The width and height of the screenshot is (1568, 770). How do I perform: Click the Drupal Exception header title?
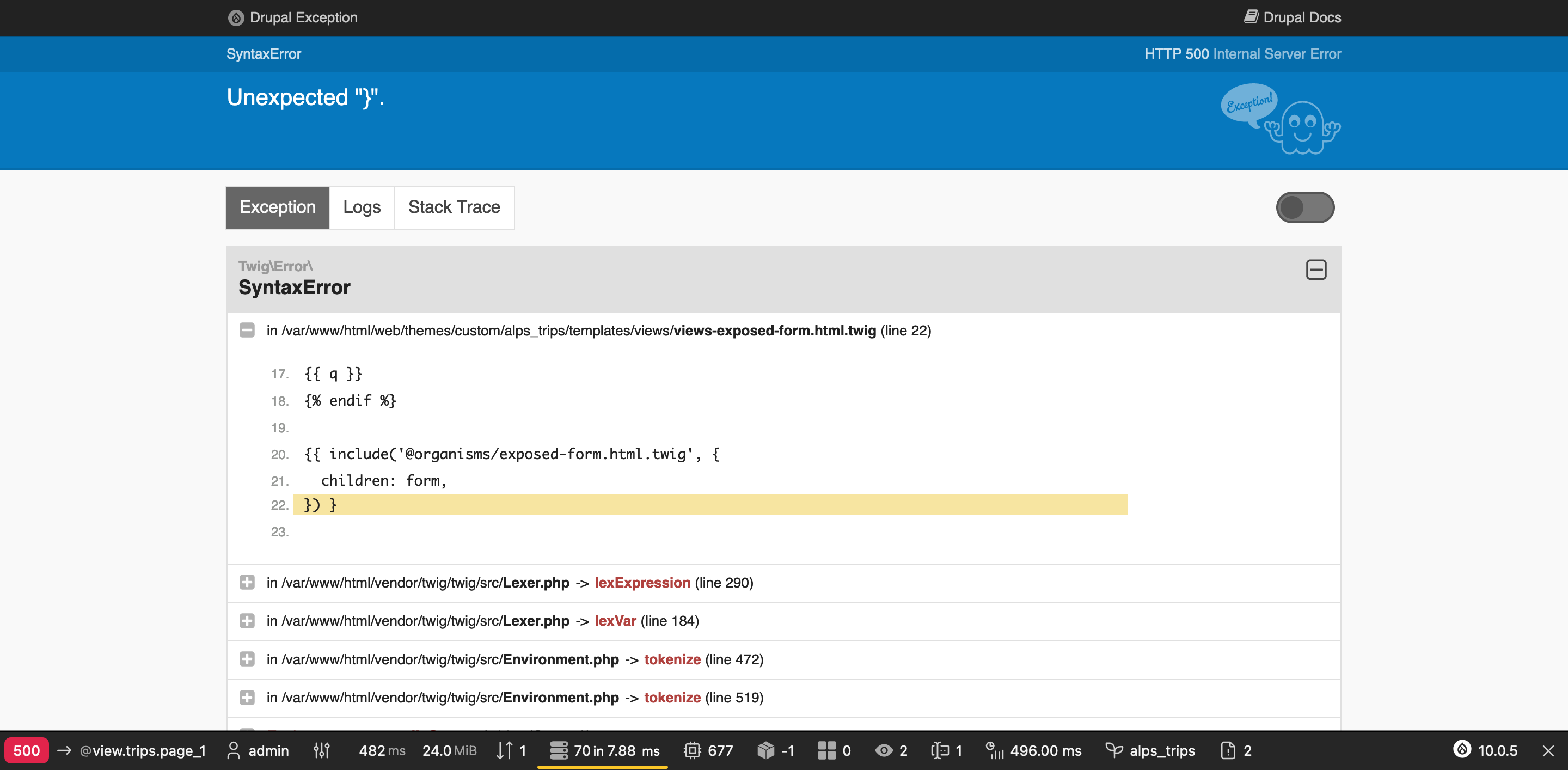tap(303, 17)
